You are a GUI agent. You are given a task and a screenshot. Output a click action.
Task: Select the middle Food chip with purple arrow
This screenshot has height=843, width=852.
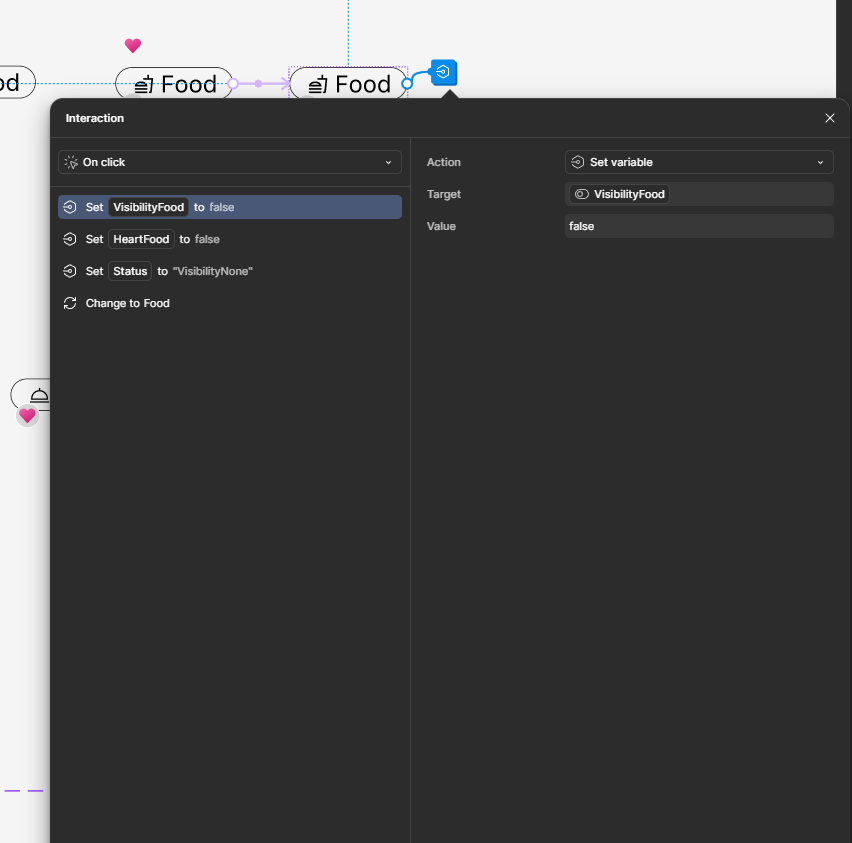[x=174, y=84]
